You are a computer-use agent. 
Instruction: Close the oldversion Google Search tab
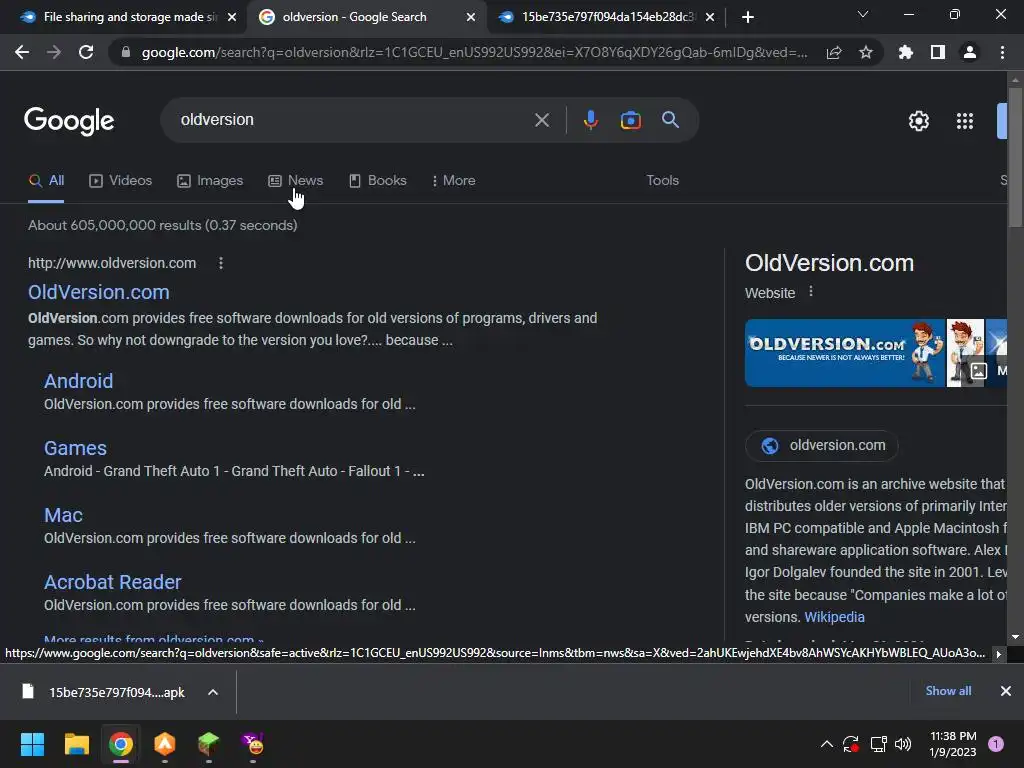pos(471,17)
